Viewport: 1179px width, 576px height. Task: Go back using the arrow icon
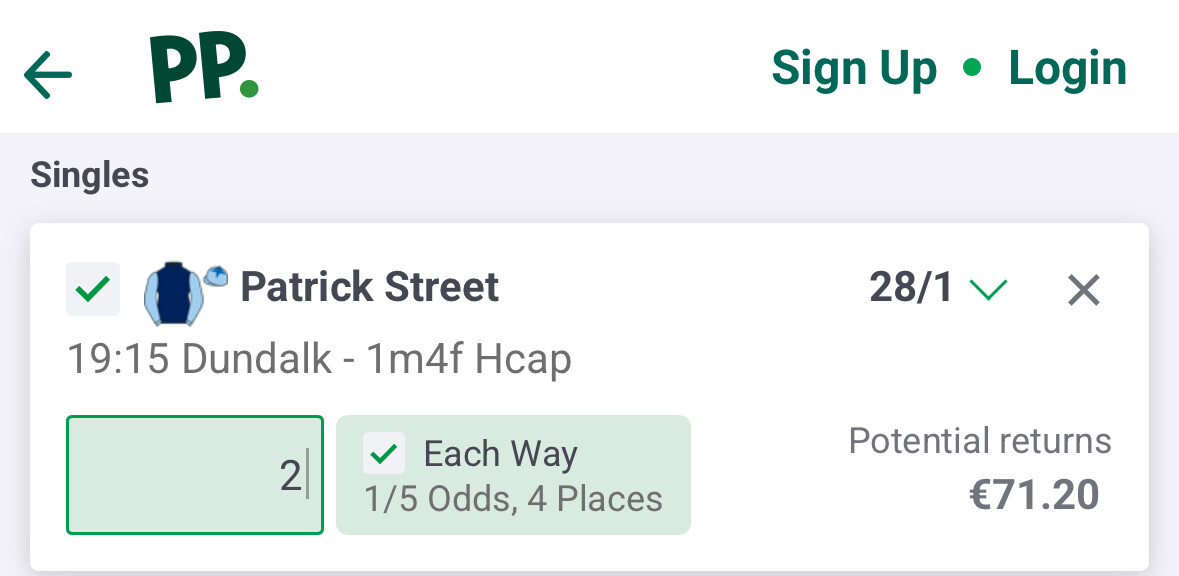click(x=48, y=74)
